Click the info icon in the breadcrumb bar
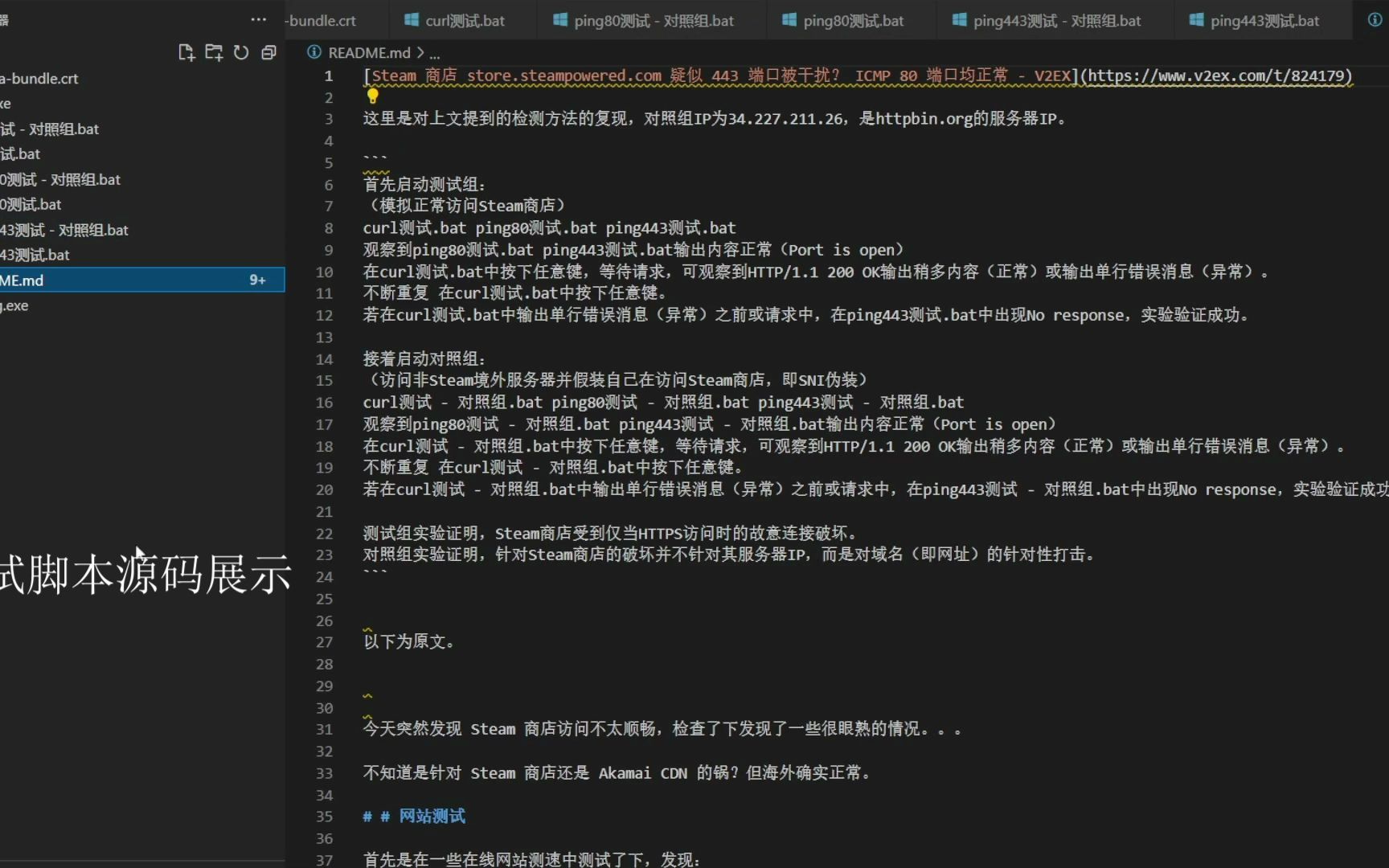Image resolution: width=1389 pixels, height=868 pixels. 313,52
